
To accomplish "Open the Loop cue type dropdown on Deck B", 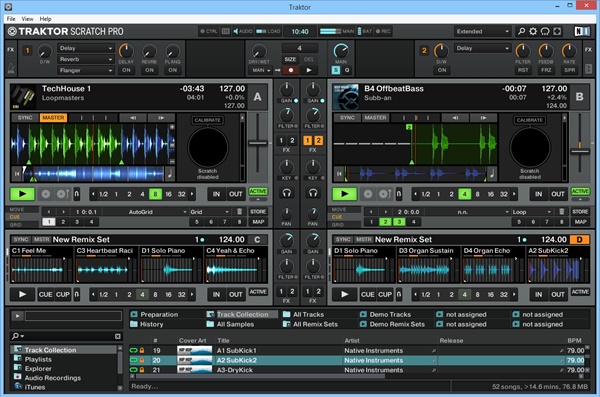I will click(x=532, y=212).
